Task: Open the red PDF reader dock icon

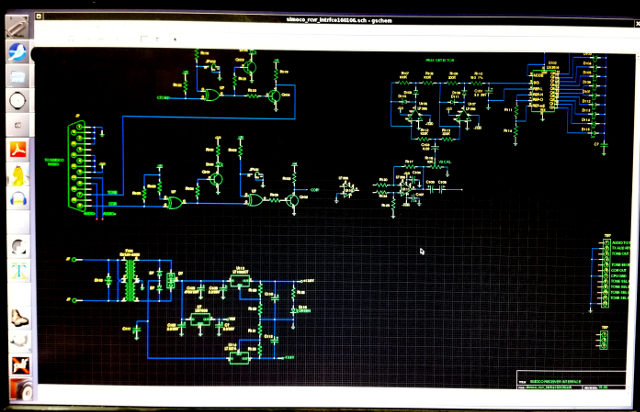Action: pos(18,151)
